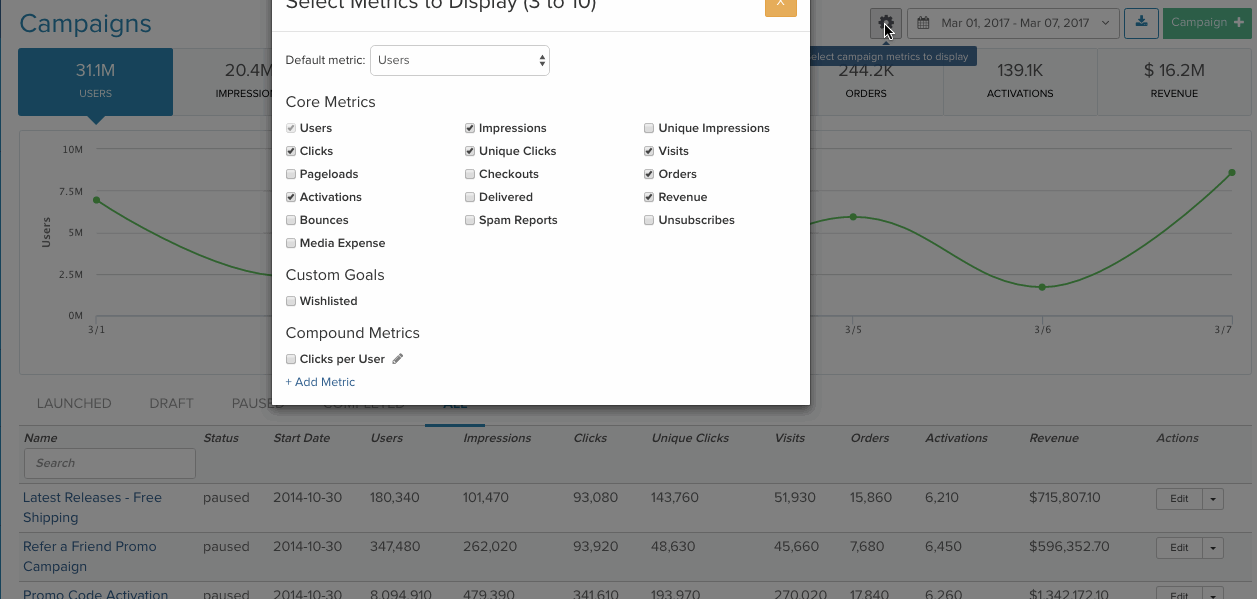Toggle the Visits metric checkbox

click(x=649, y=151)
